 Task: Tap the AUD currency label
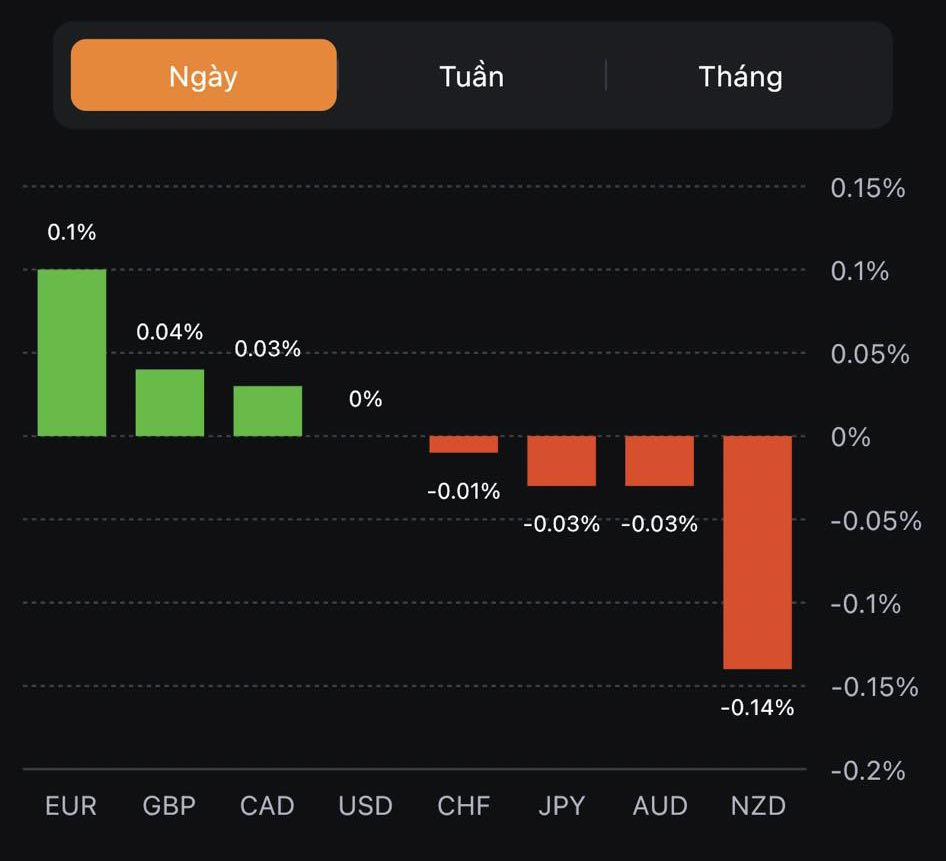coord(660,806)
